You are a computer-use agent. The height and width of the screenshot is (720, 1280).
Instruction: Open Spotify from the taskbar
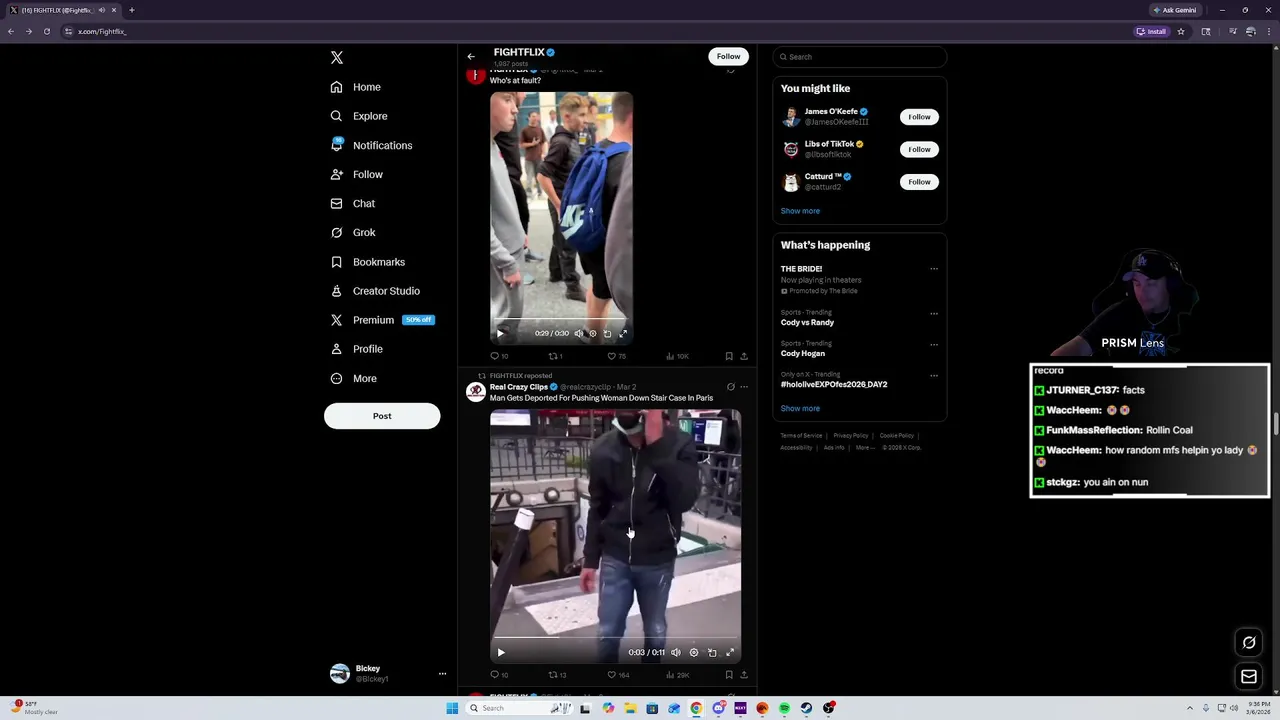coord(784,708)
